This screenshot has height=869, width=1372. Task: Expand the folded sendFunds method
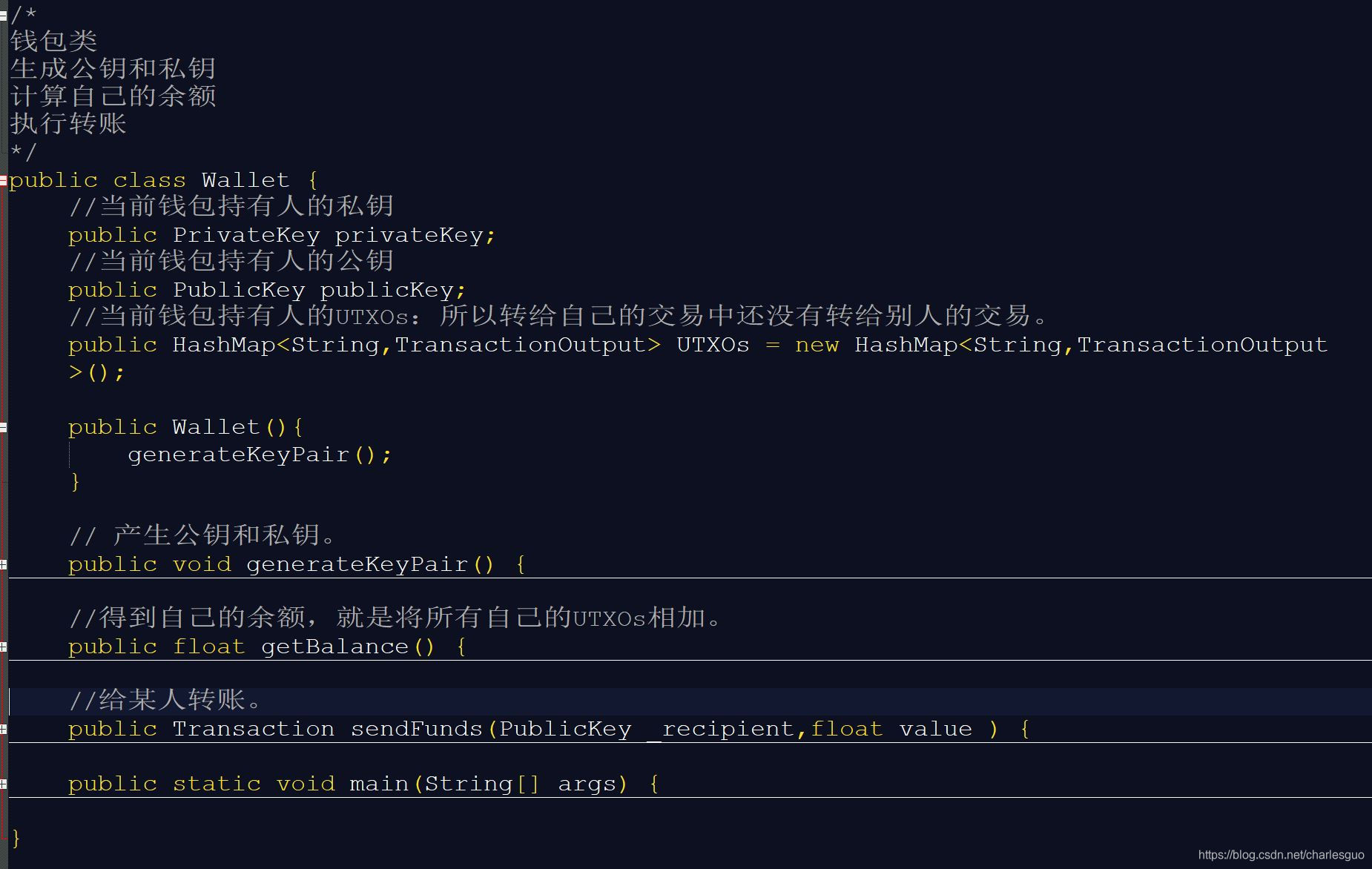tap(3, 729)
